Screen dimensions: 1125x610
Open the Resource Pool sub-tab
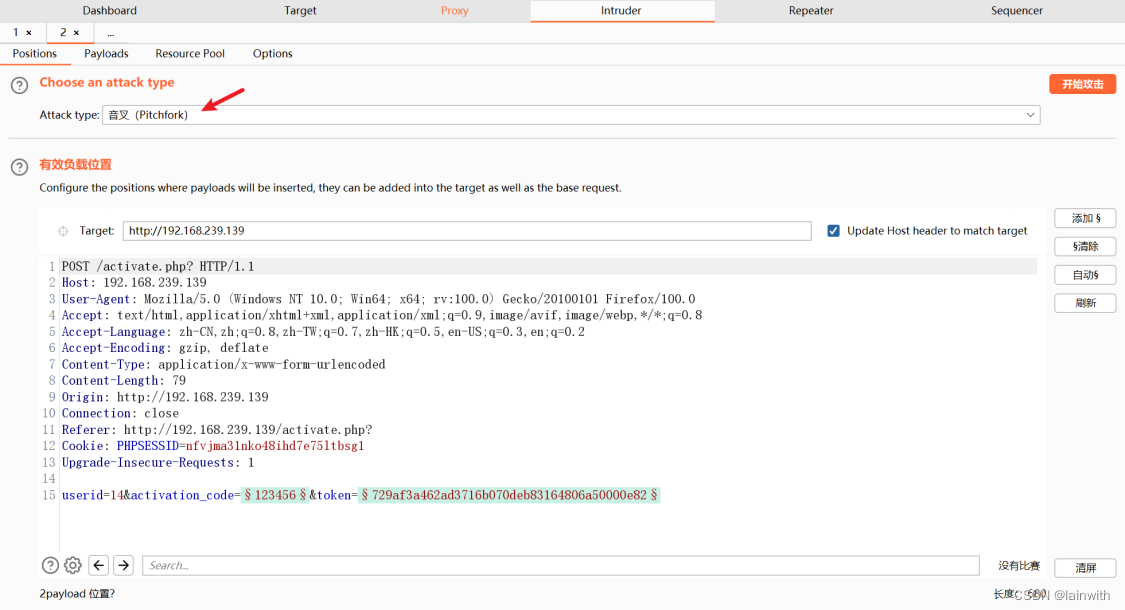190,54
